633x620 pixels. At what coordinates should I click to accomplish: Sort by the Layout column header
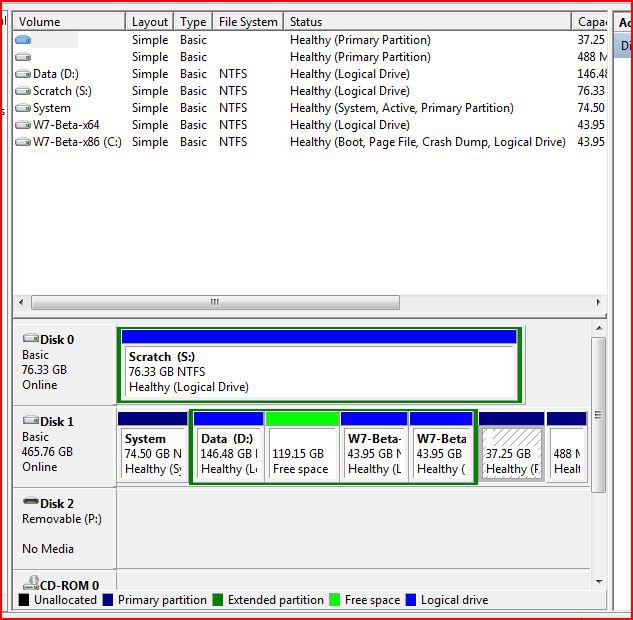pyautogui.click(x=150, y=21)
